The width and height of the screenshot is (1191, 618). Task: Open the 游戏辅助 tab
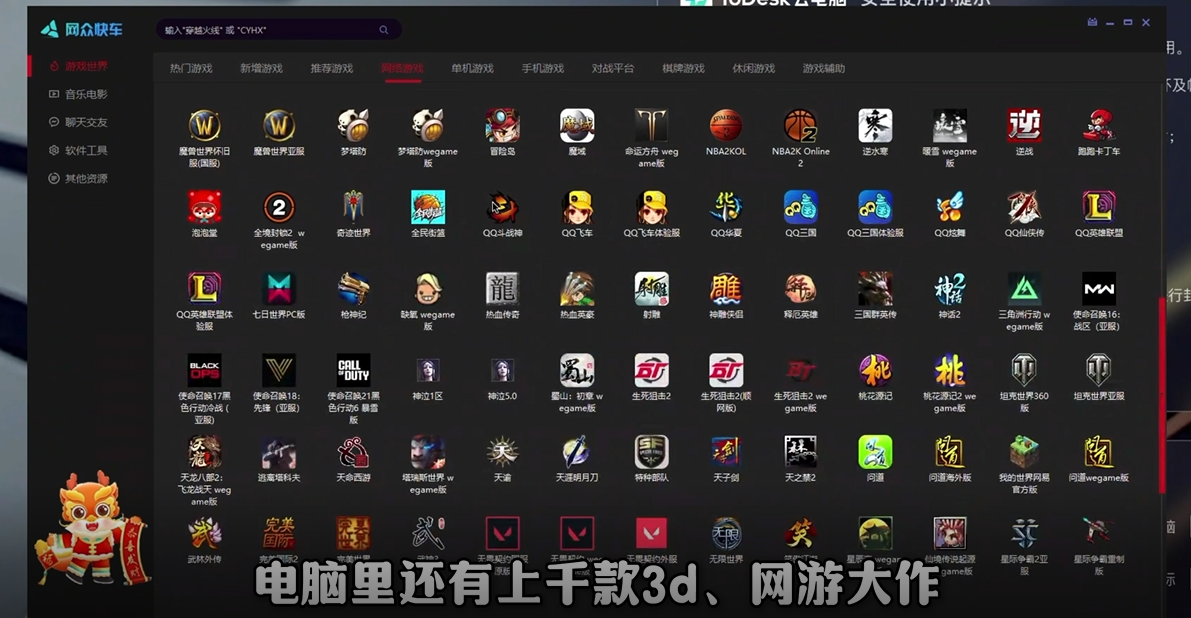(824, 68)
